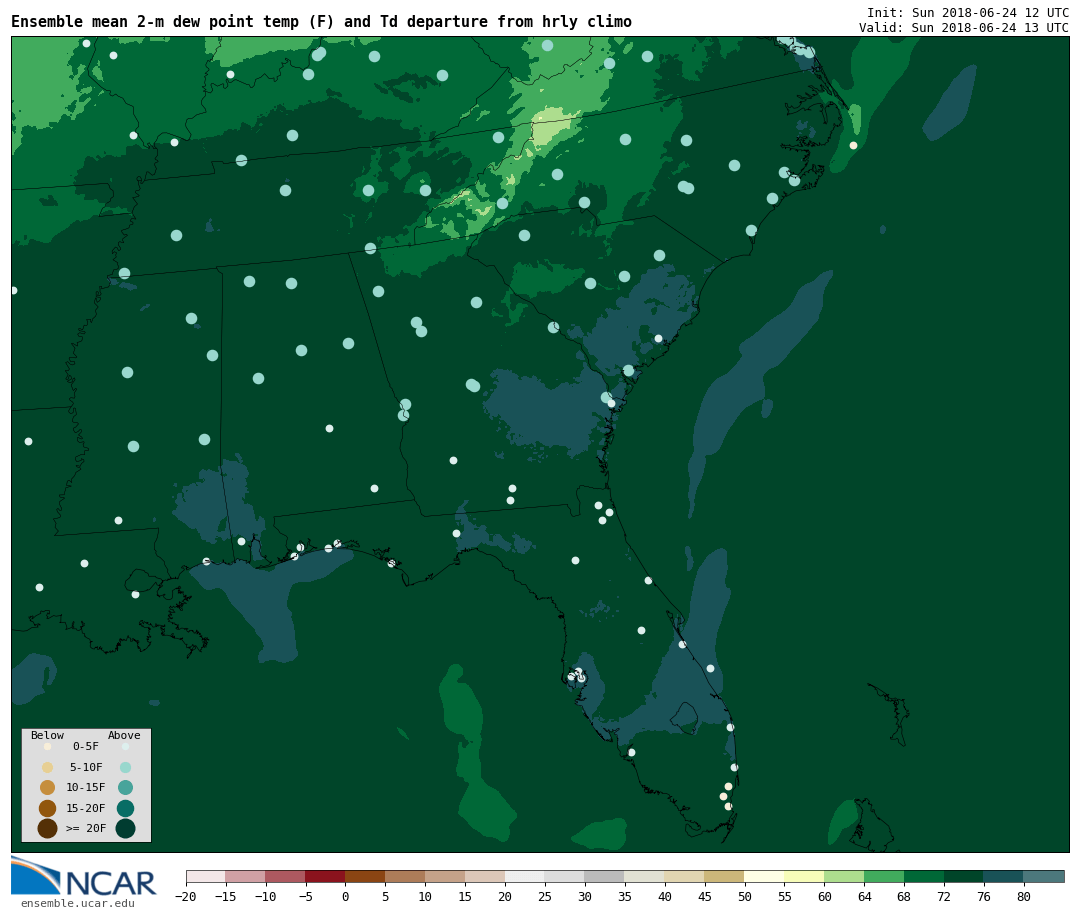Click the '5-10F' legend label
This screenshot has height=915, width=1080.
86,767
